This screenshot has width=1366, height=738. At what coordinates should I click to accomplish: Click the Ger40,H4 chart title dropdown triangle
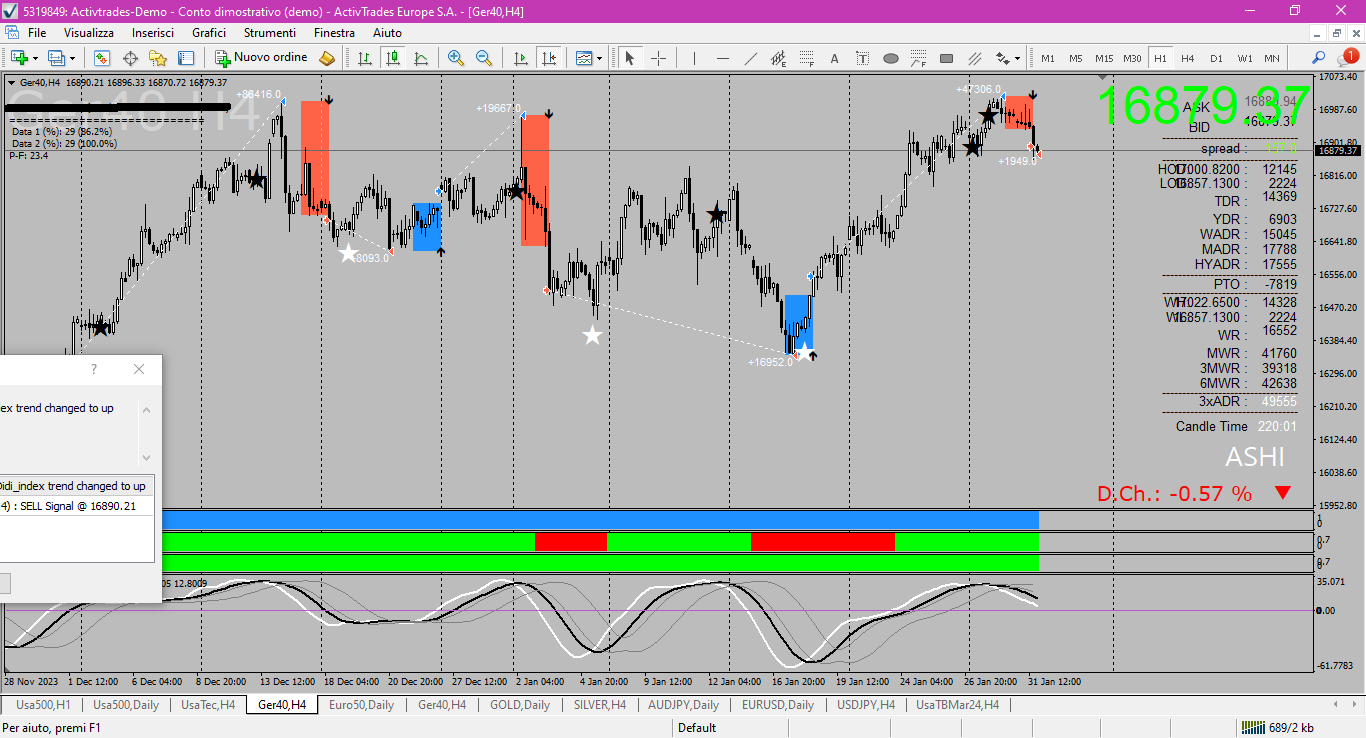coord(11,82)
